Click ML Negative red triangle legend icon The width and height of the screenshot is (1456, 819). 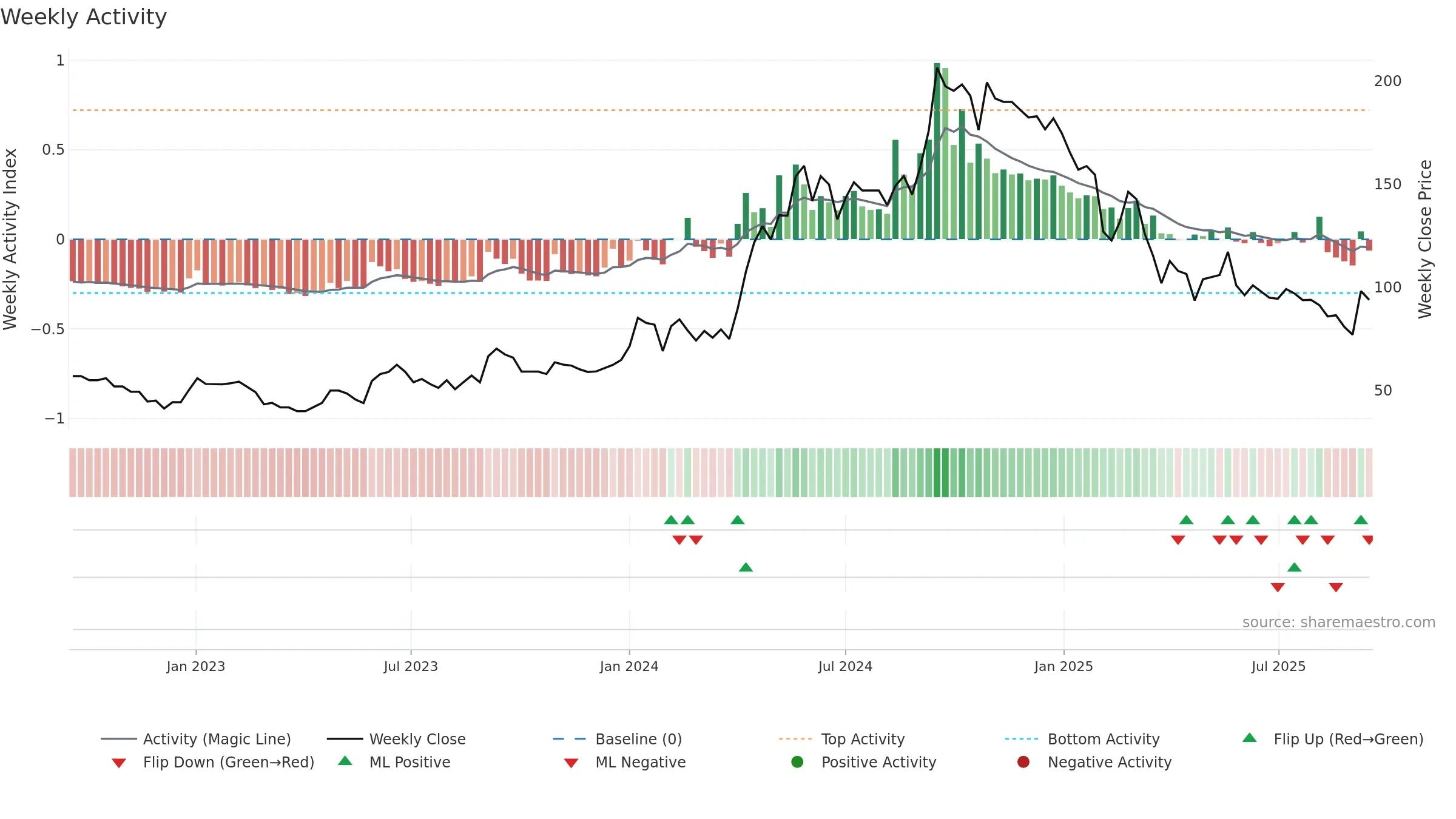(x=571, y=763)
